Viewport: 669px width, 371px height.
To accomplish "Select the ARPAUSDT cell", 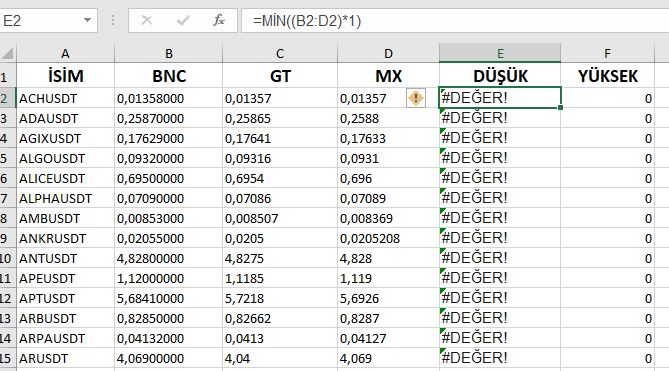I will (65, 339).
